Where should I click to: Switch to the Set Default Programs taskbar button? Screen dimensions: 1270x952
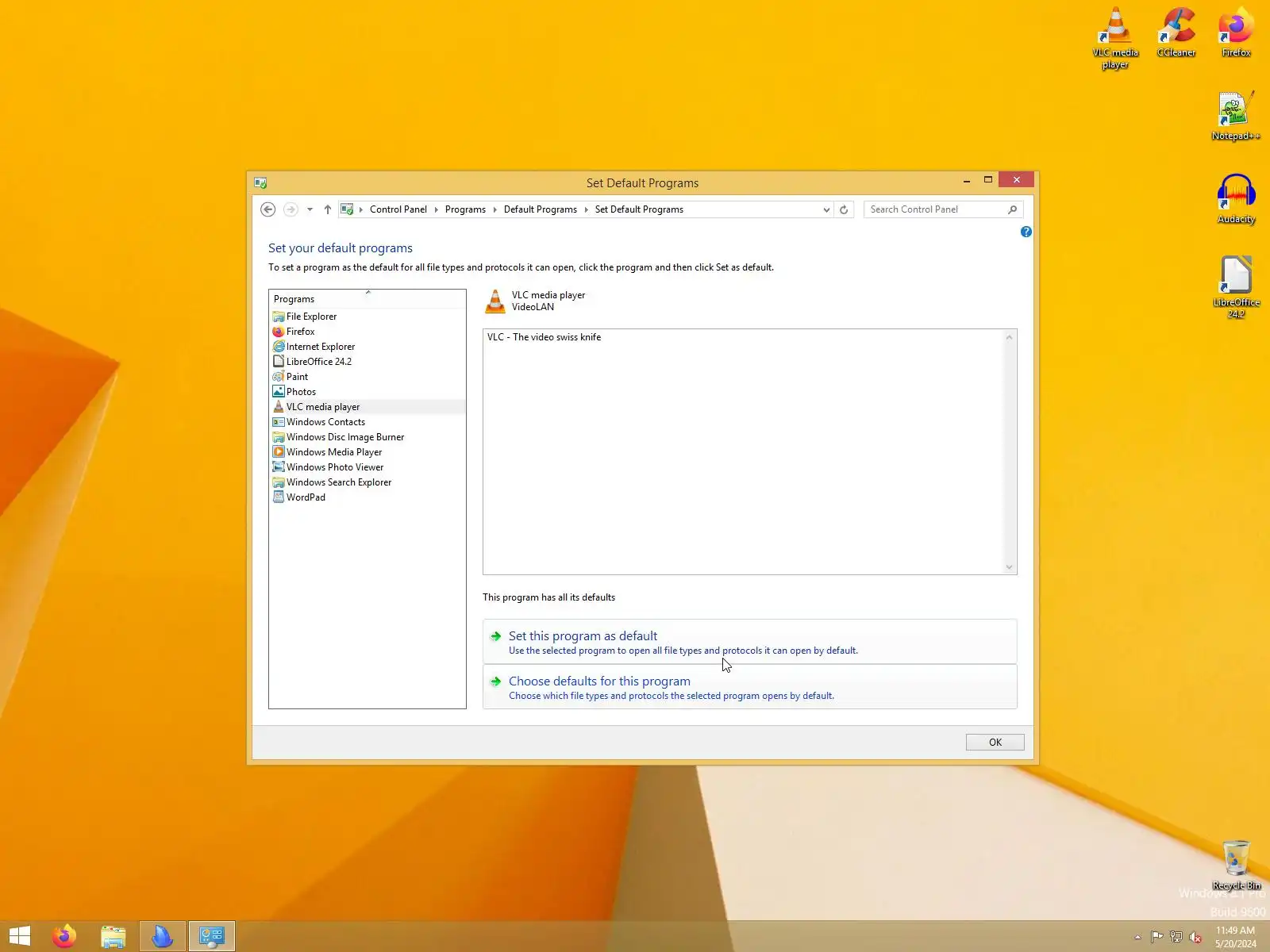click(212, 936)
